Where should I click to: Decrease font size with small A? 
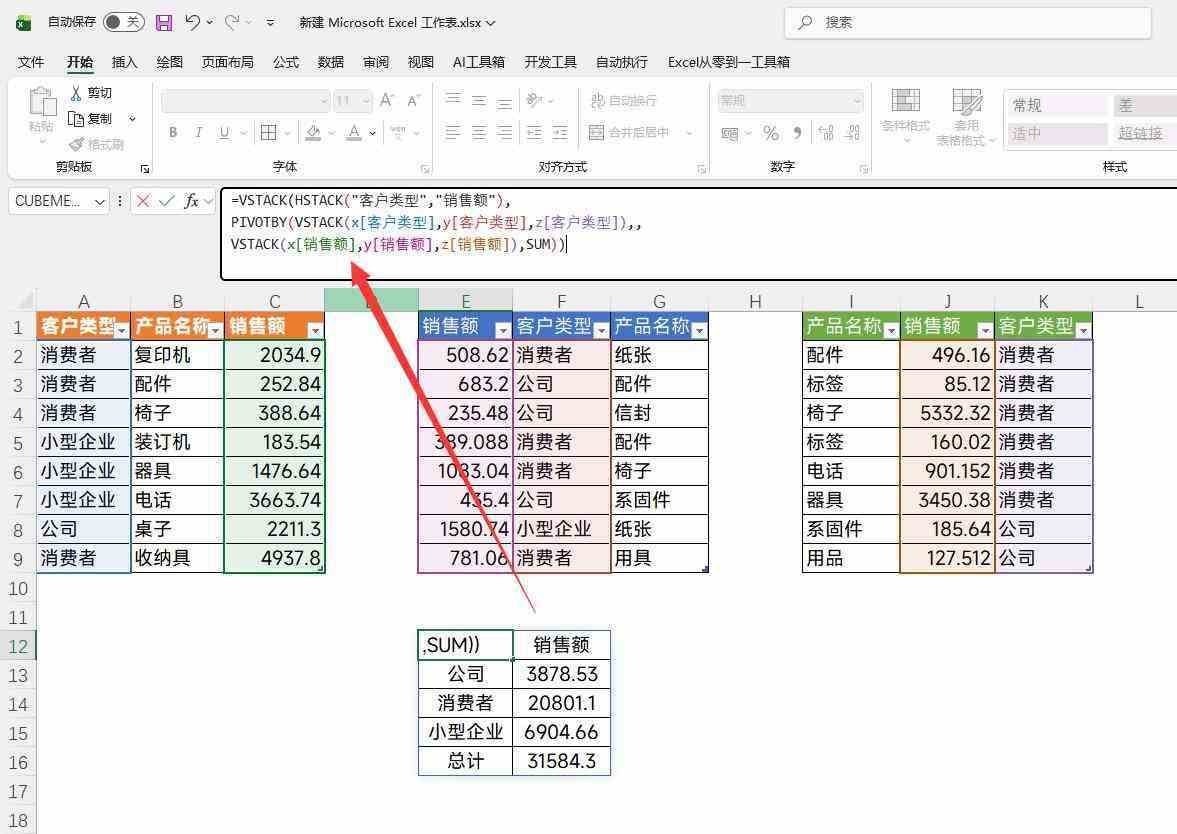point(414,100)
